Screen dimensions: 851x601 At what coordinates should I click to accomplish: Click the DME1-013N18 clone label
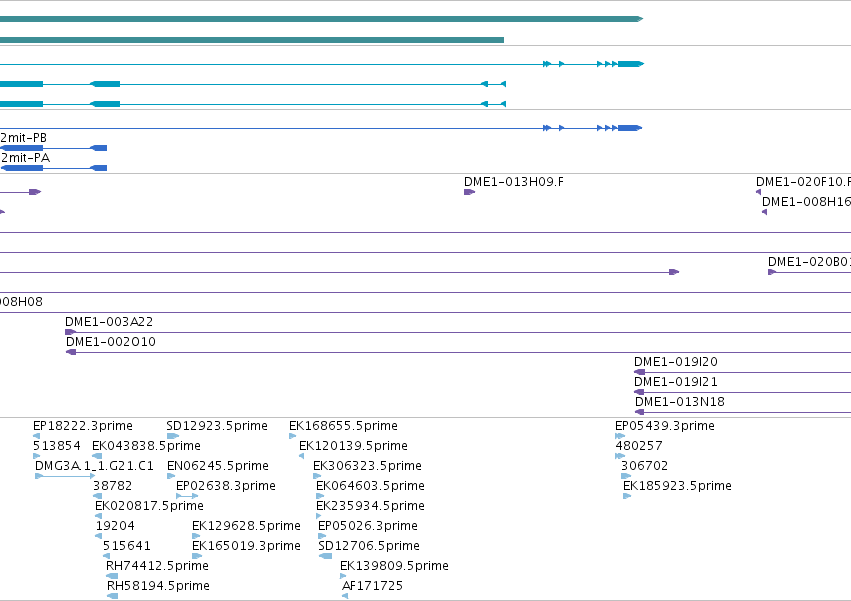point(680,402)
